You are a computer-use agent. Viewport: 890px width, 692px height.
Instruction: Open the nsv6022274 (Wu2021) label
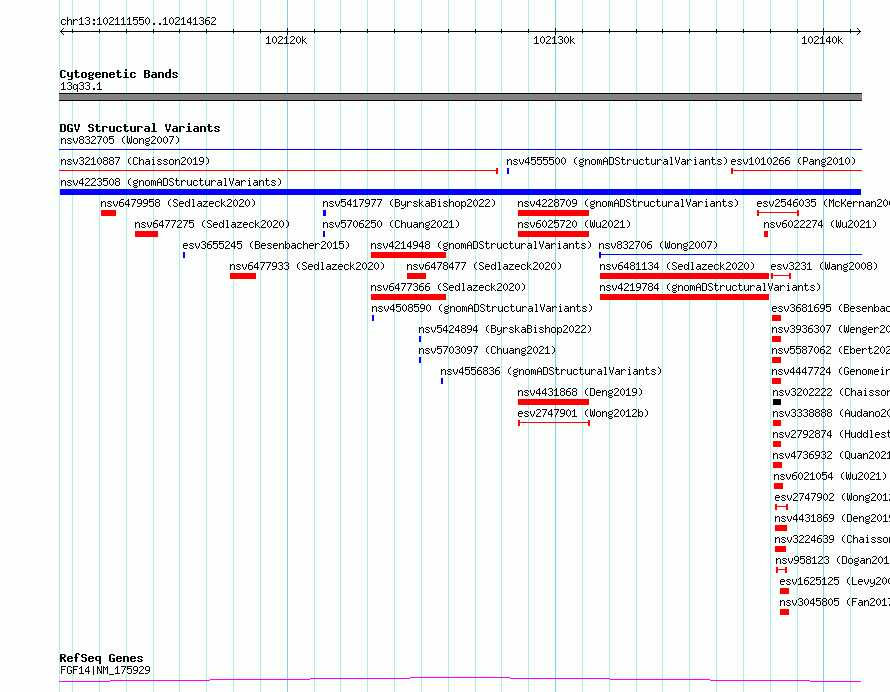820,224
